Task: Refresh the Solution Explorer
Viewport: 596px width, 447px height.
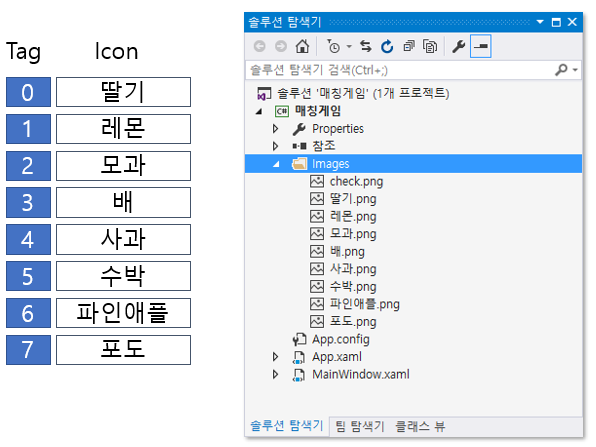Action: coord(387,46)
